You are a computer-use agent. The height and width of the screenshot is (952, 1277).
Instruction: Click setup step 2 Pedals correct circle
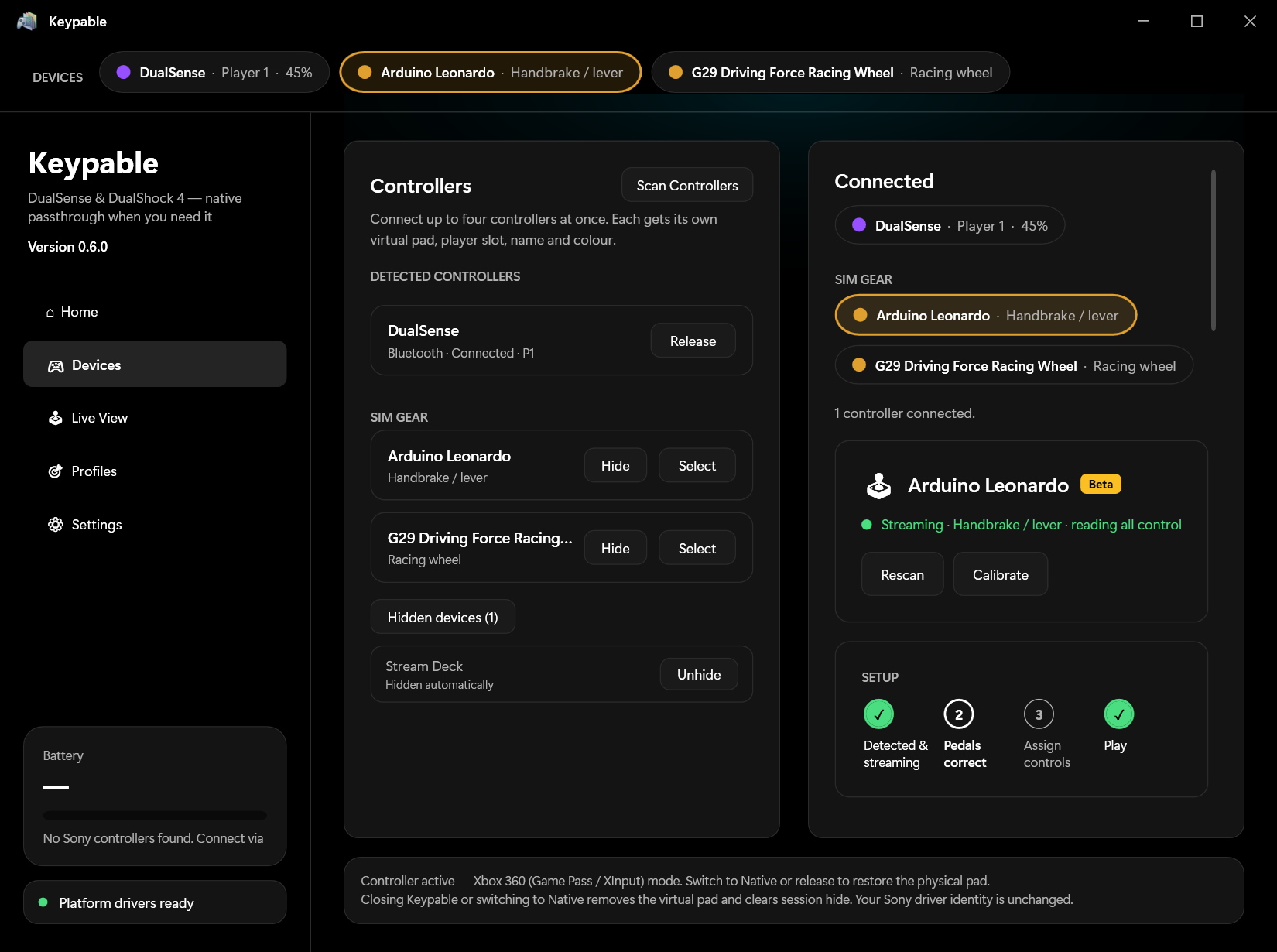959,714
